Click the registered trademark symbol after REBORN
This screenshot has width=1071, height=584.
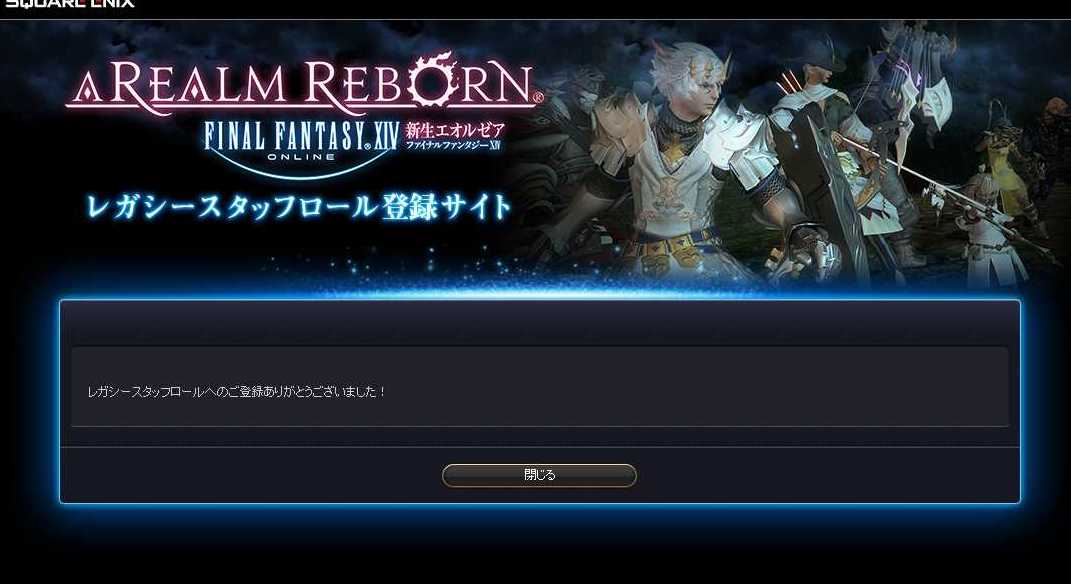point(538,98)
